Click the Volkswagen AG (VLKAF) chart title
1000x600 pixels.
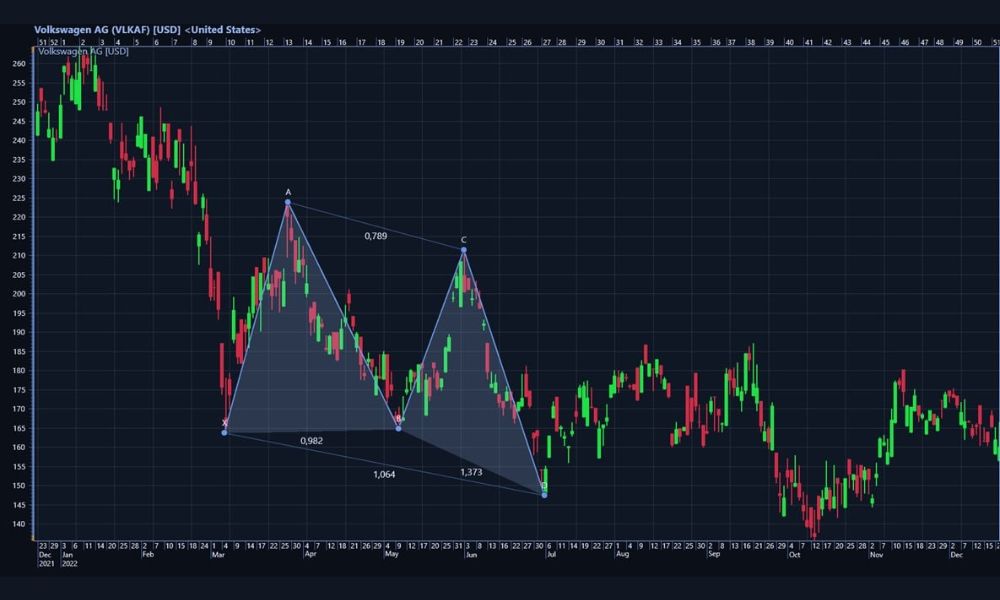coord(147,30)
